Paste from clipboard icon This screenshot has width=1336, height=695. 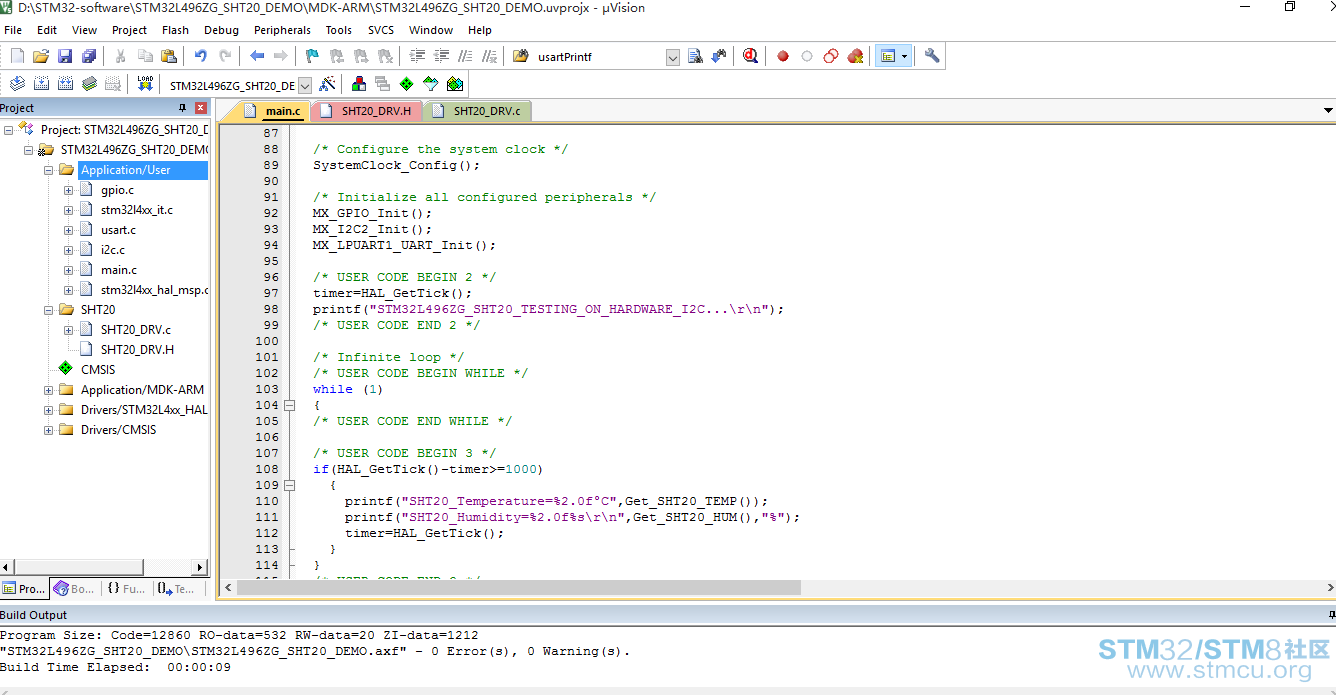click(x=169, y=56)
